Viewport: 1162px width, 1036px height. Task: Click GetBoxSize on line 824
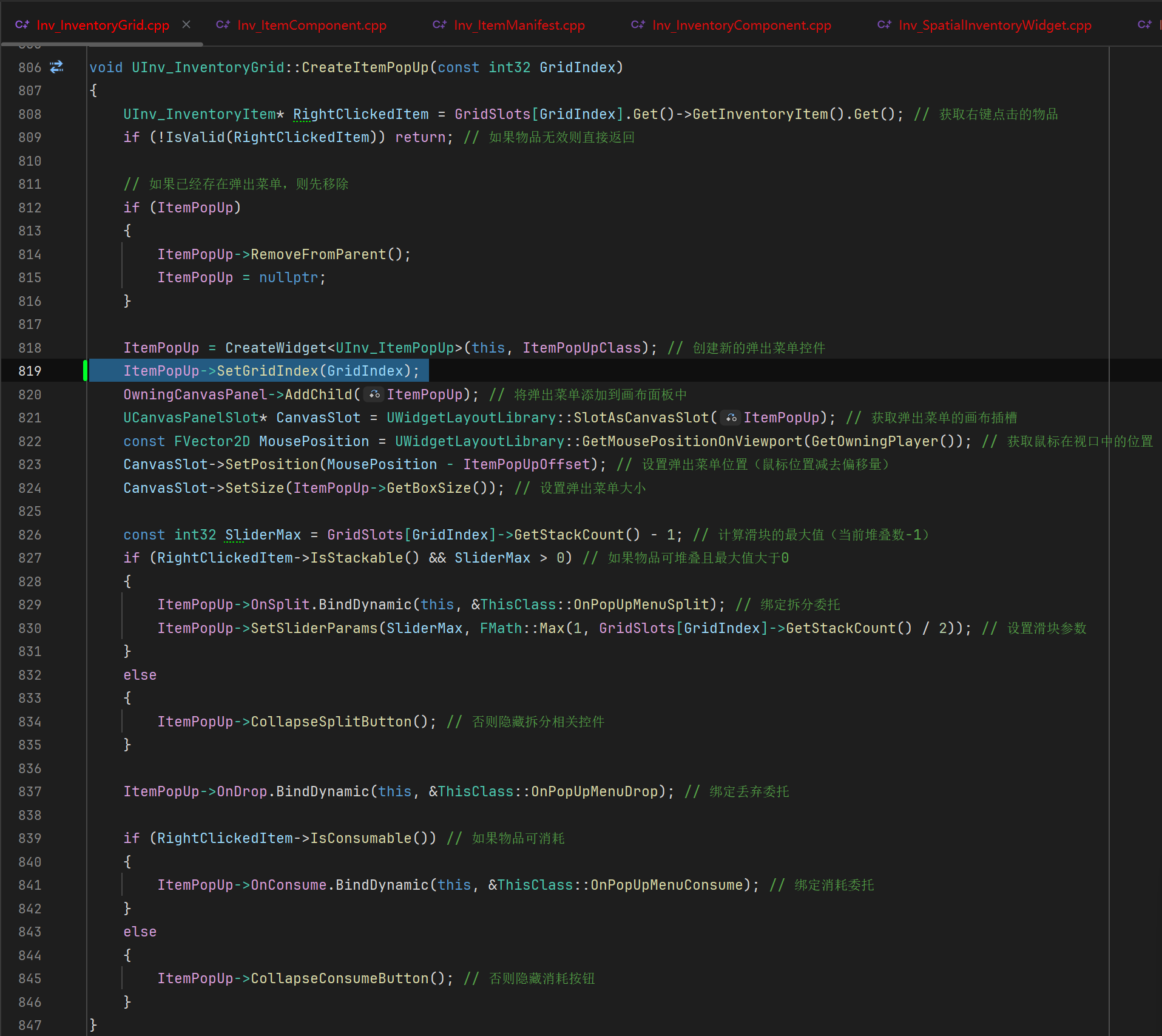429,488
